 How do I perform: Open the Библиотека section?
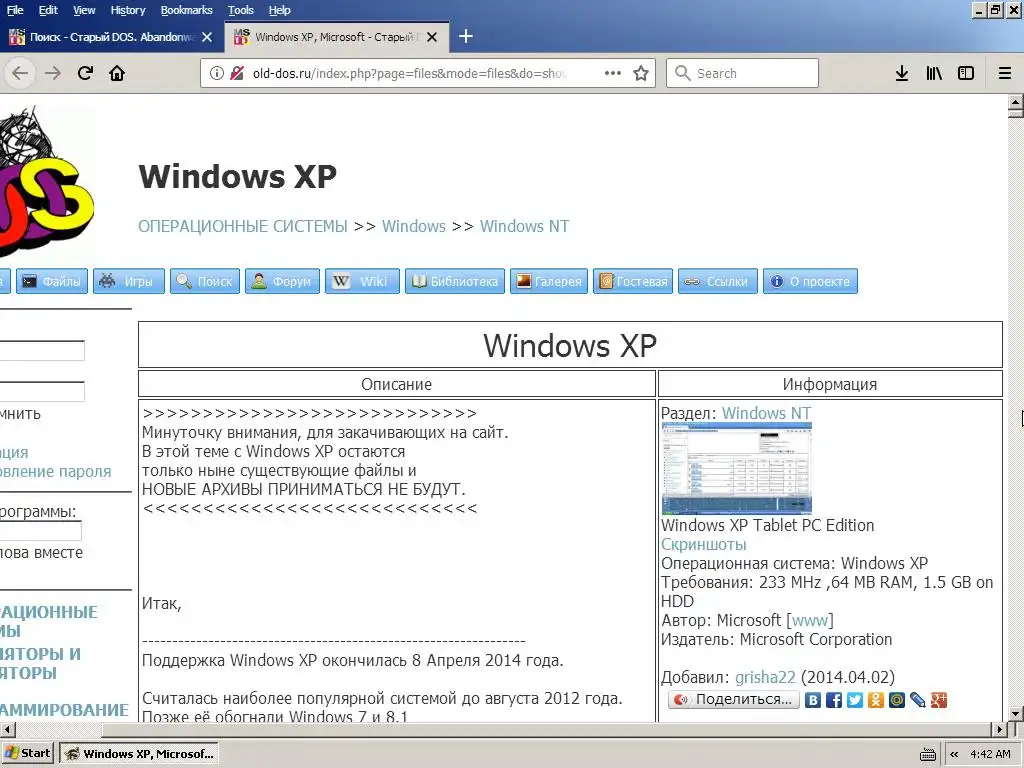[x=455, y=281]
